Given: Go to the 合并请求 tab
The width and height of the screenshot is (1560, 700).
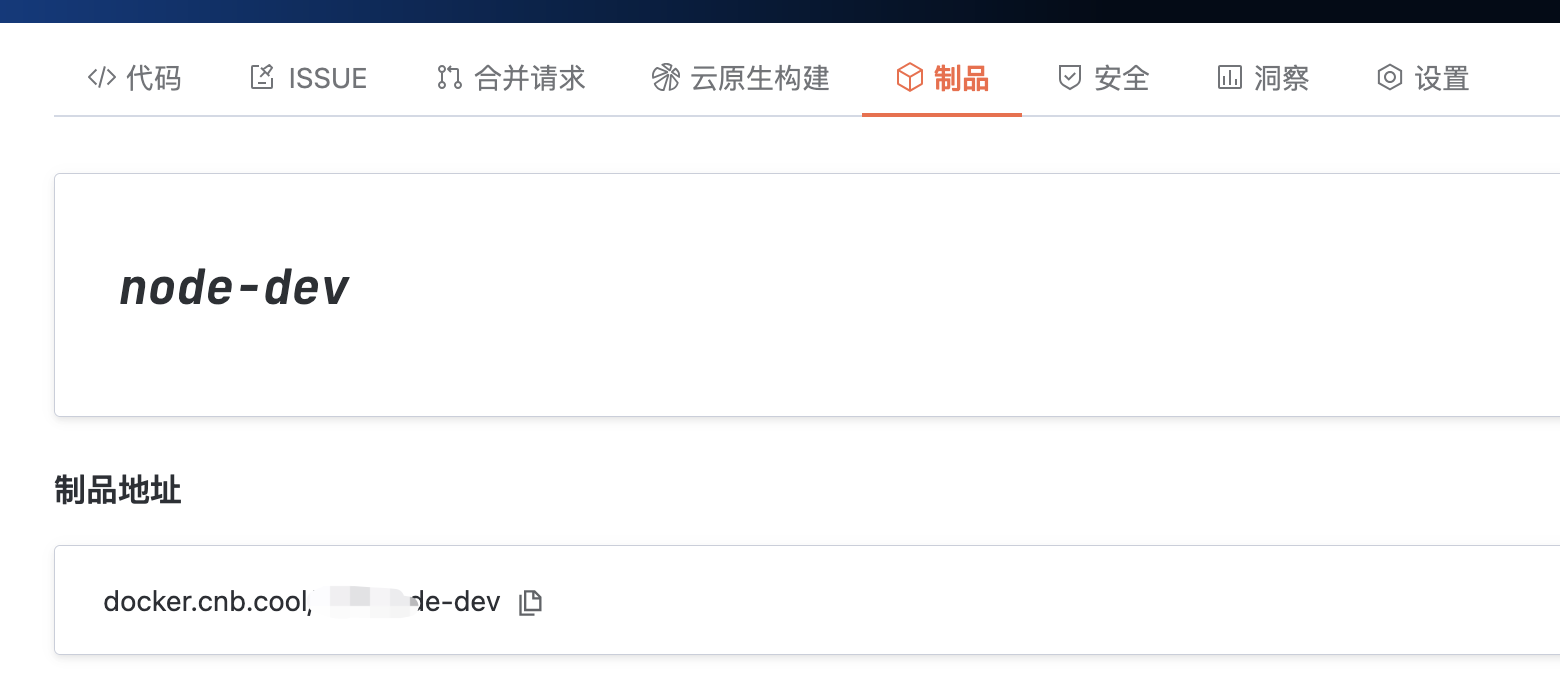Looking at the screenshot, I should [x=530, y=78].
